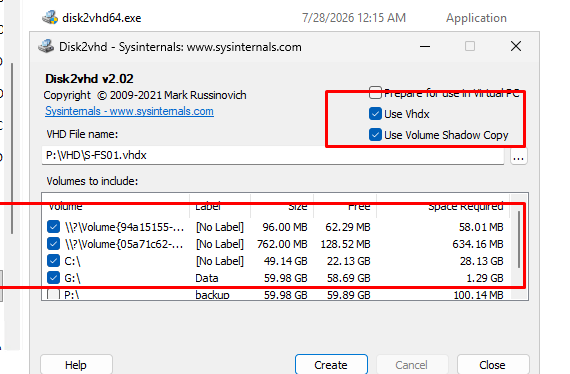Uncheck the Volume{05a71c62 volume checkbox
Screen dimensions: 570x374
pos(53,244)
